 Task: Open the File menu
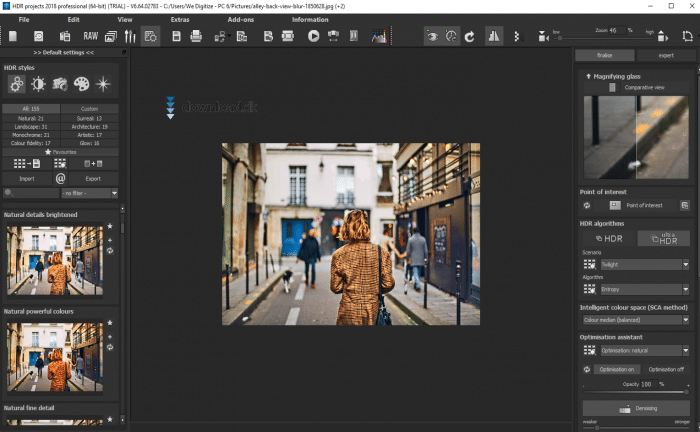coord(24,20)
